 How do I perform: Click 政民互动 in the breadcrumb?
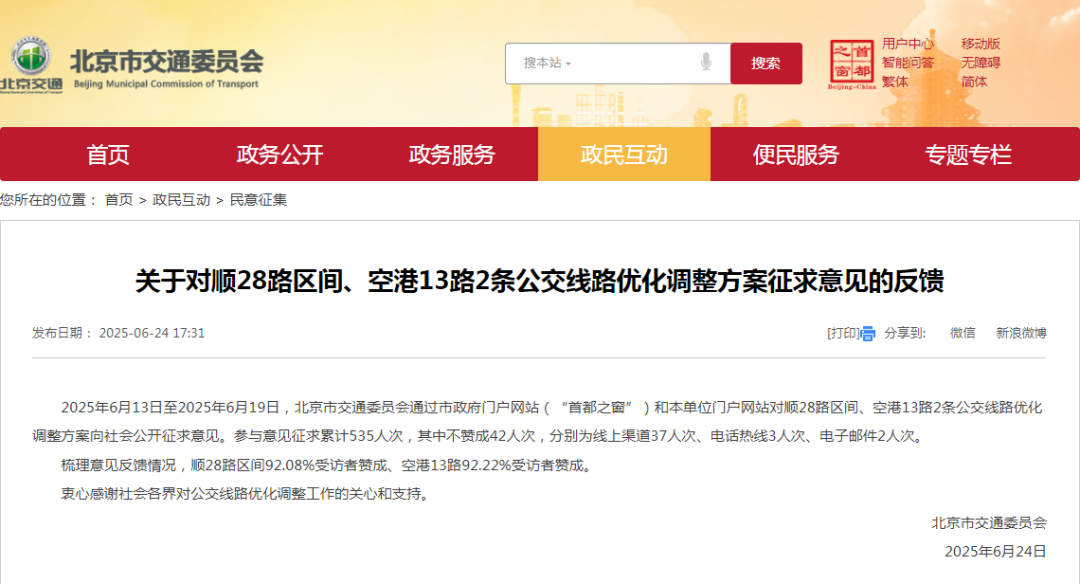click(x=181, y=200)
